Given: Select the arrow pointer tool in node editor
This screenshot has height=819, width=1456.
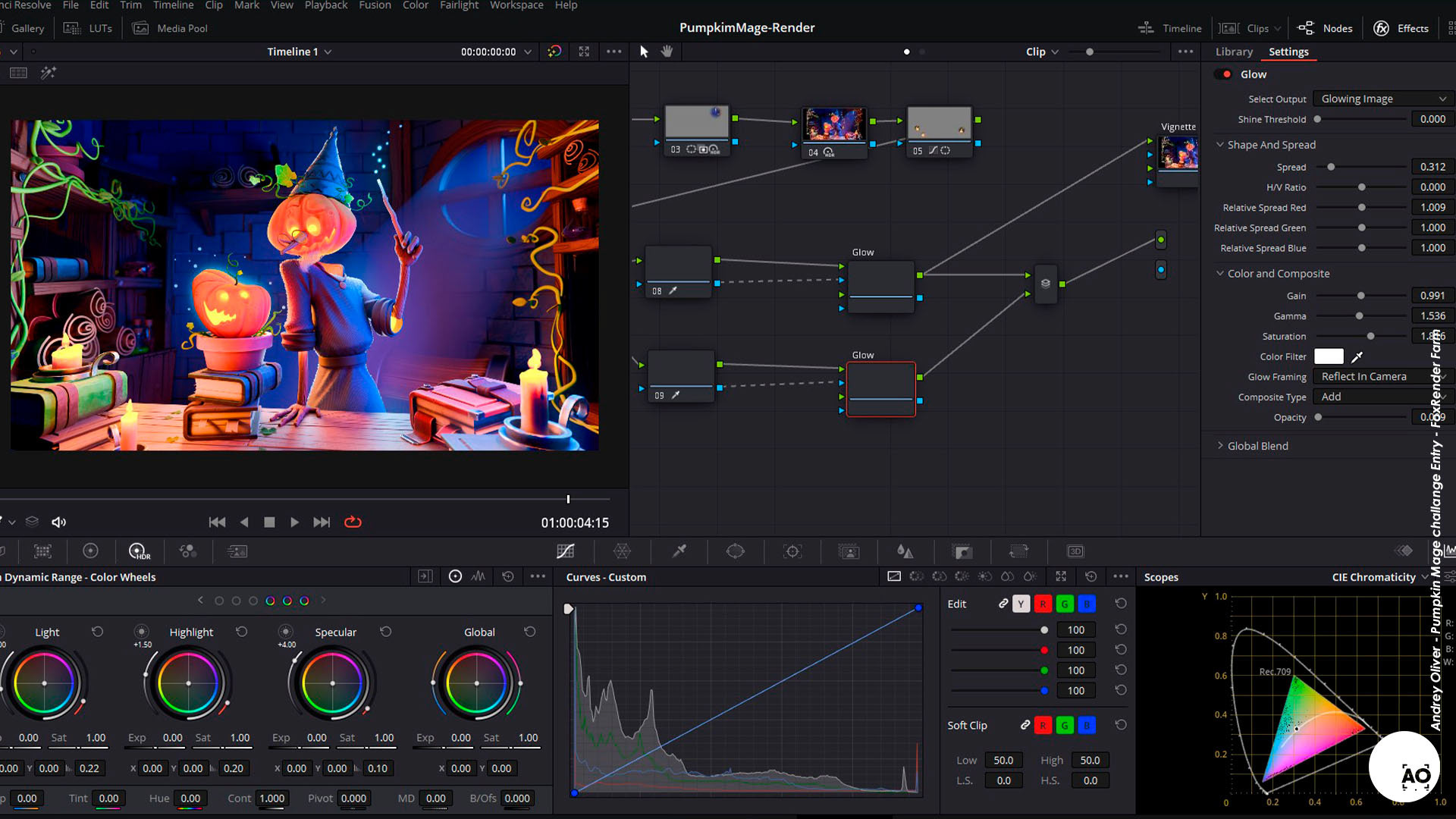Looking at the screenshot, I should pos(644,52).
